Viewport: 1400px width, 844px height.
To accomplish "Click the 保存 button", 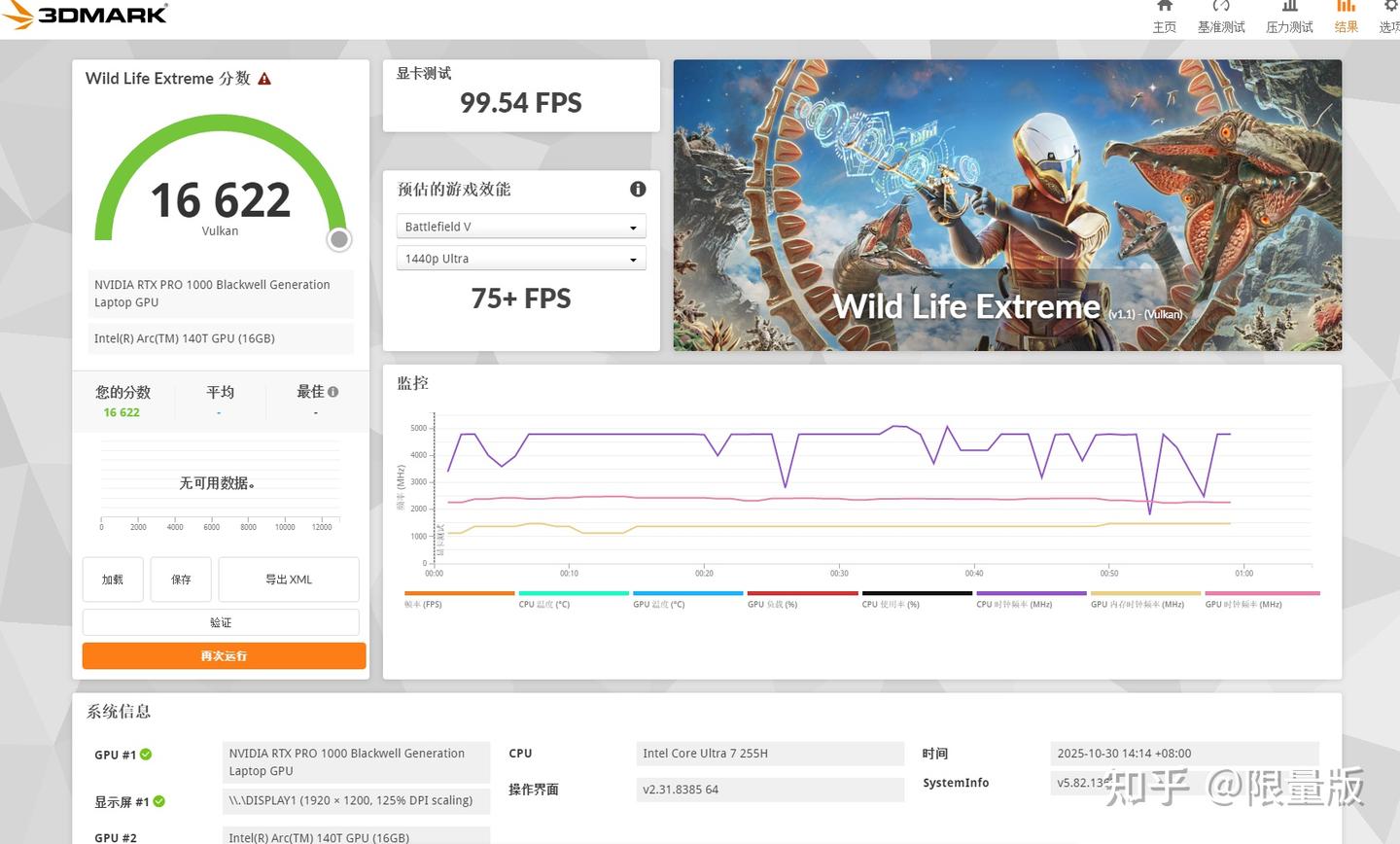I will point(181,580).
